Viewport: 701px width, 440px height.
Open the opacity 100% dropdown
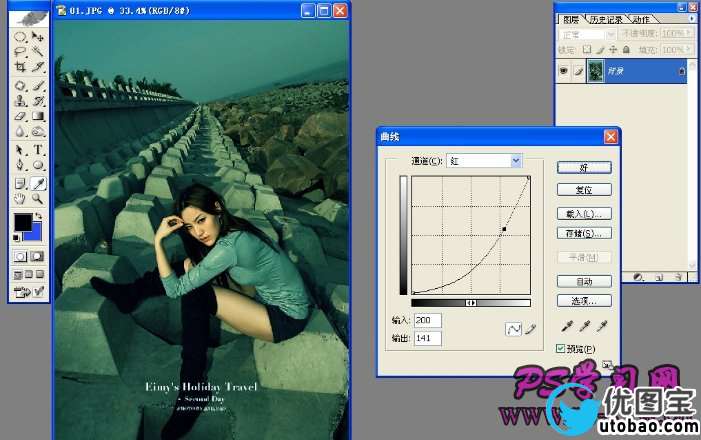pos(688,34)
